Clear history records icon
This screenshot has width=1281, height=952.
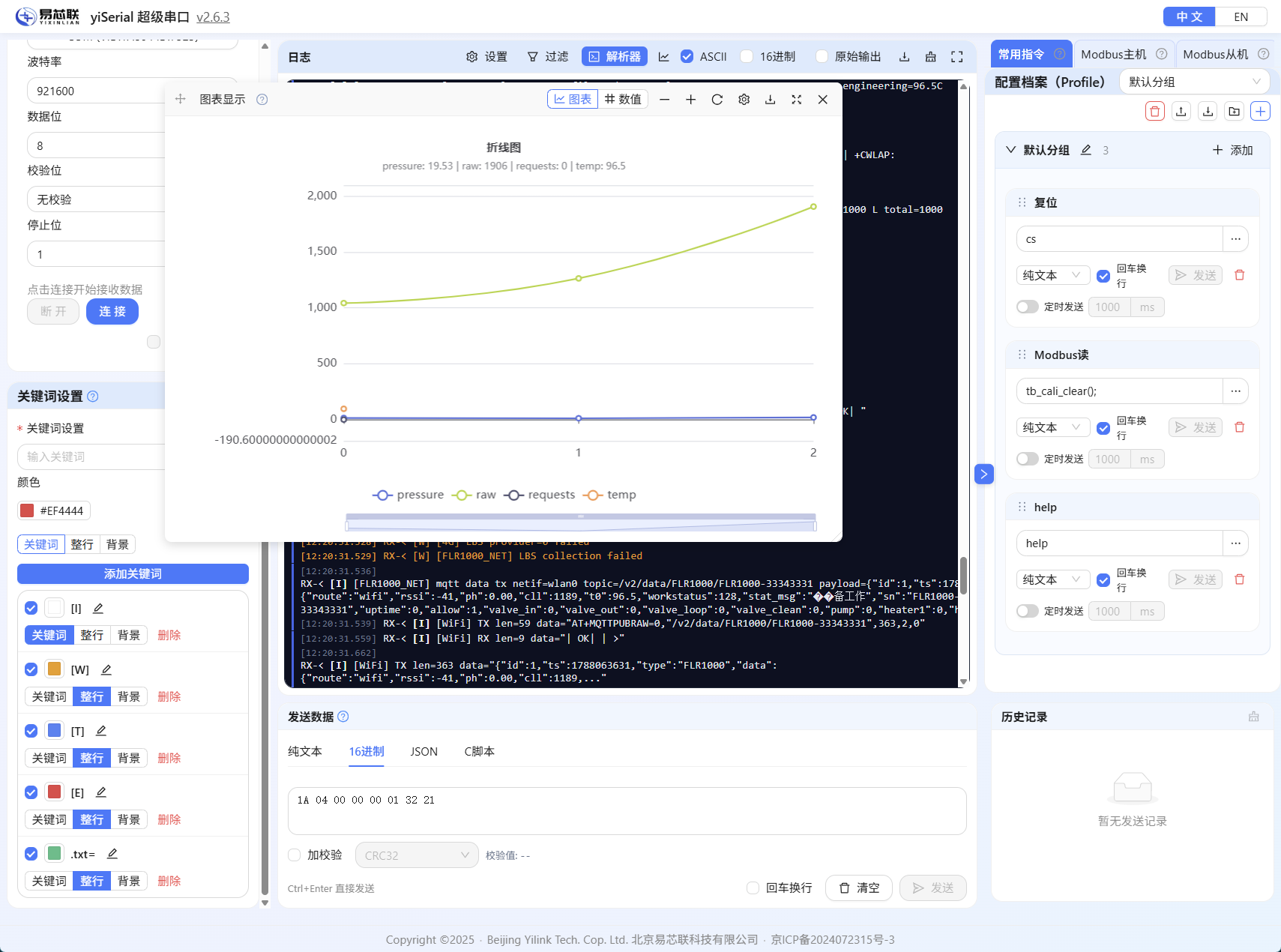pos(1253,717)
